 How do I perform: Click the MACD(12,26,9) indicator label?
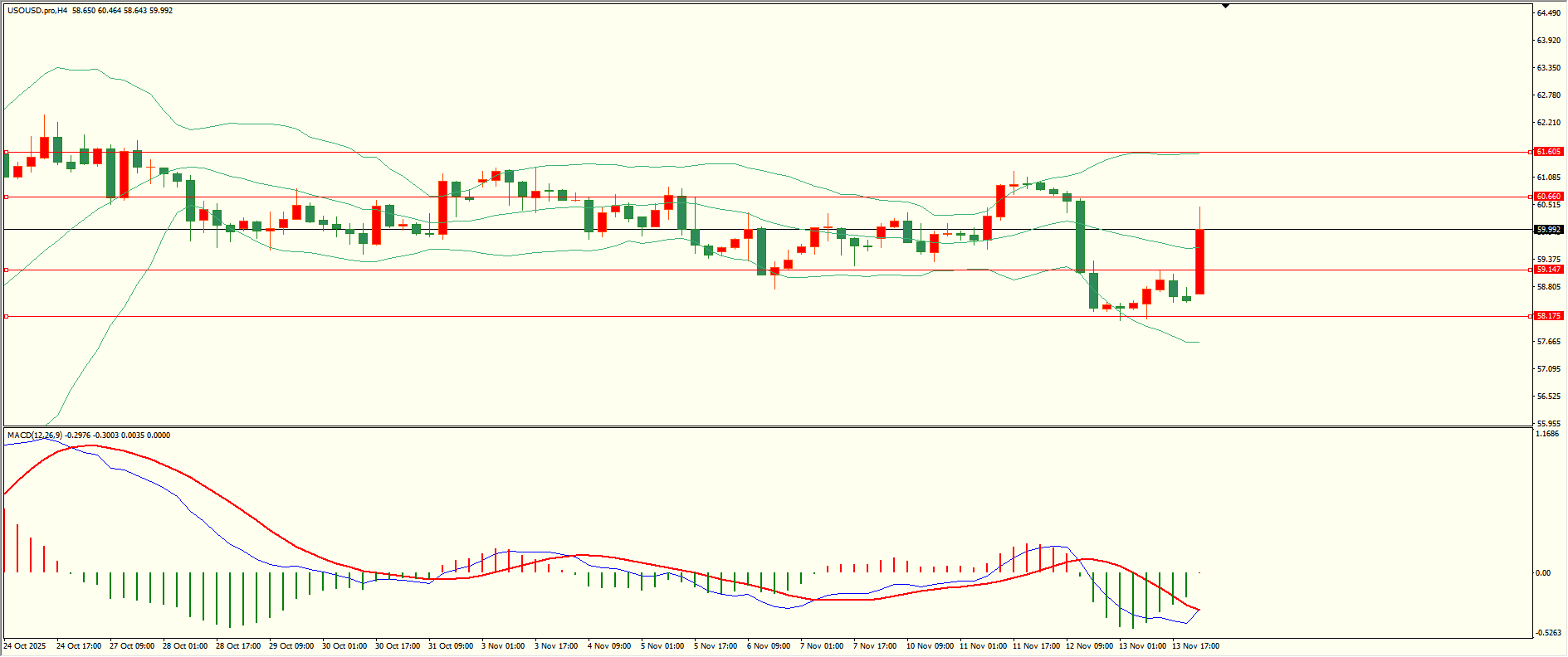tap(34, 436)
